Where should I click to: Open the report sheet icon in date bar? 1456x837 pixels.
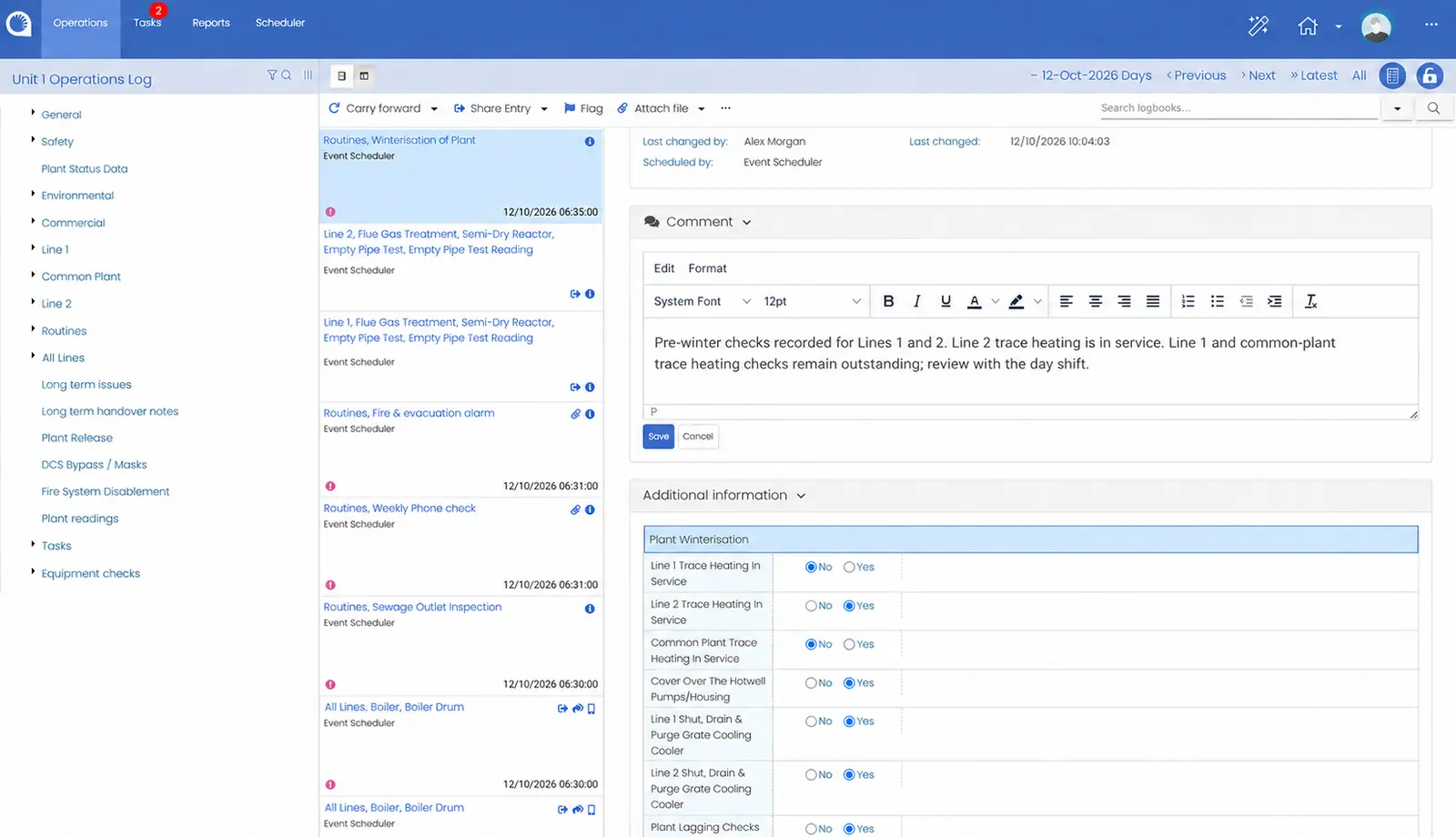coord(1392,76)
